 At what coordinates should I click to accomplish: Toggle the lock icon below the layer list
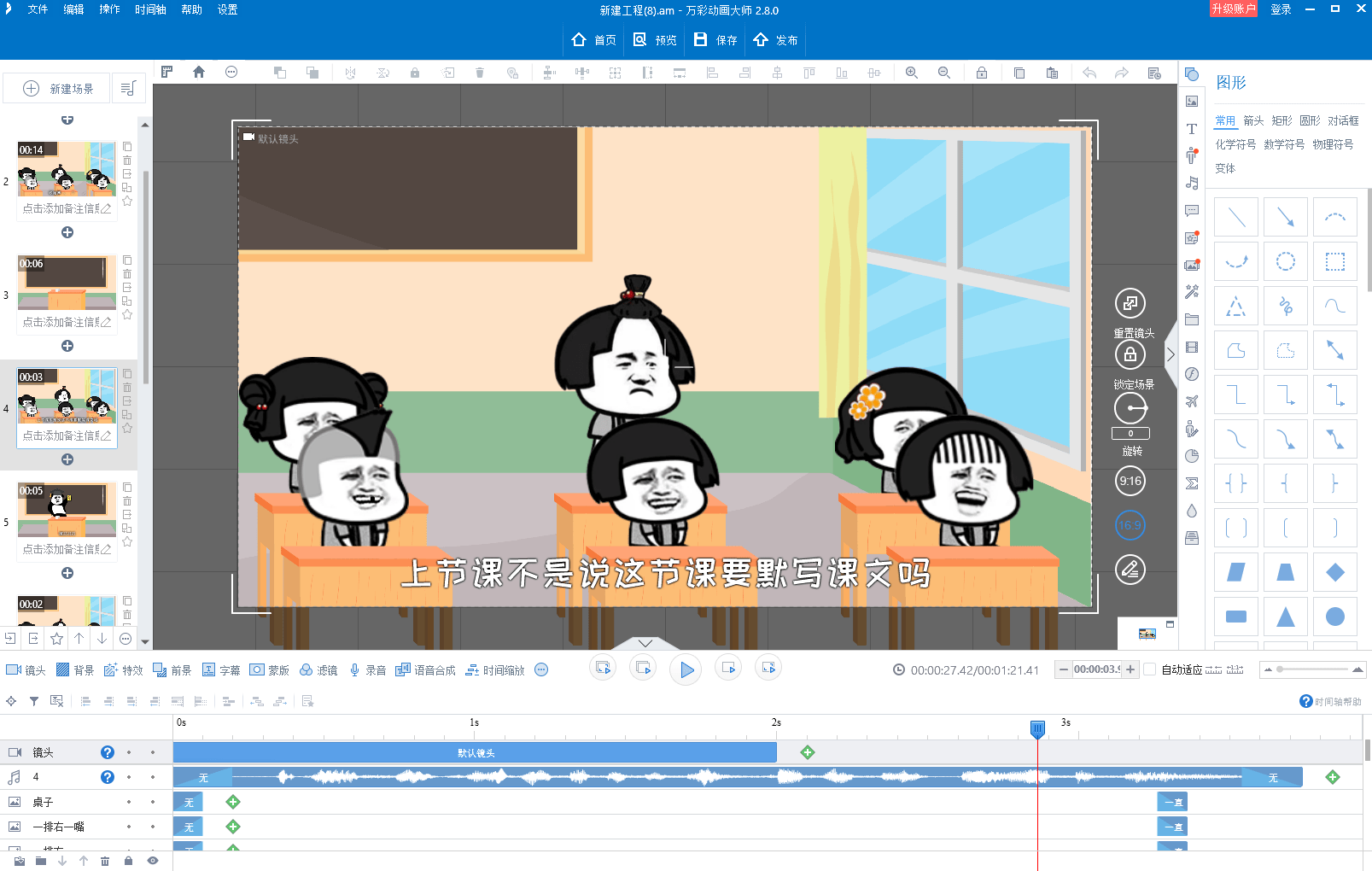point(128,861)
